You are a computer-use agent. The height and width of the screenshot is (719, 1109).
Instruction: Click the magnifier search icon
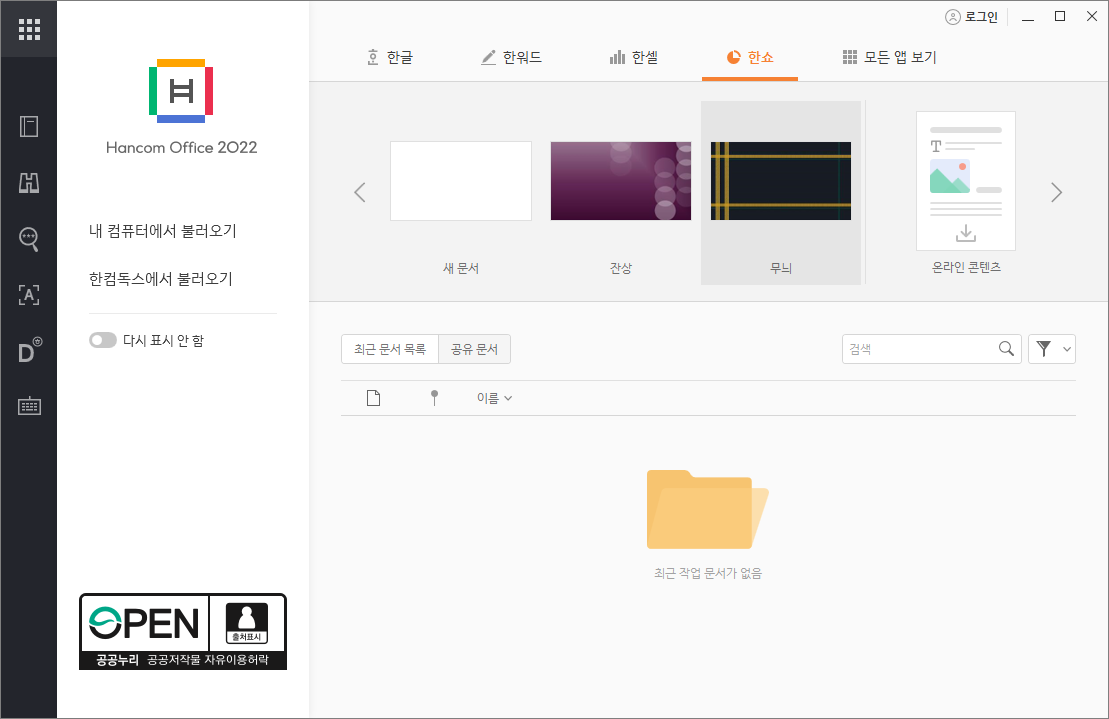pyautogui.click(x=1006, y=349)
